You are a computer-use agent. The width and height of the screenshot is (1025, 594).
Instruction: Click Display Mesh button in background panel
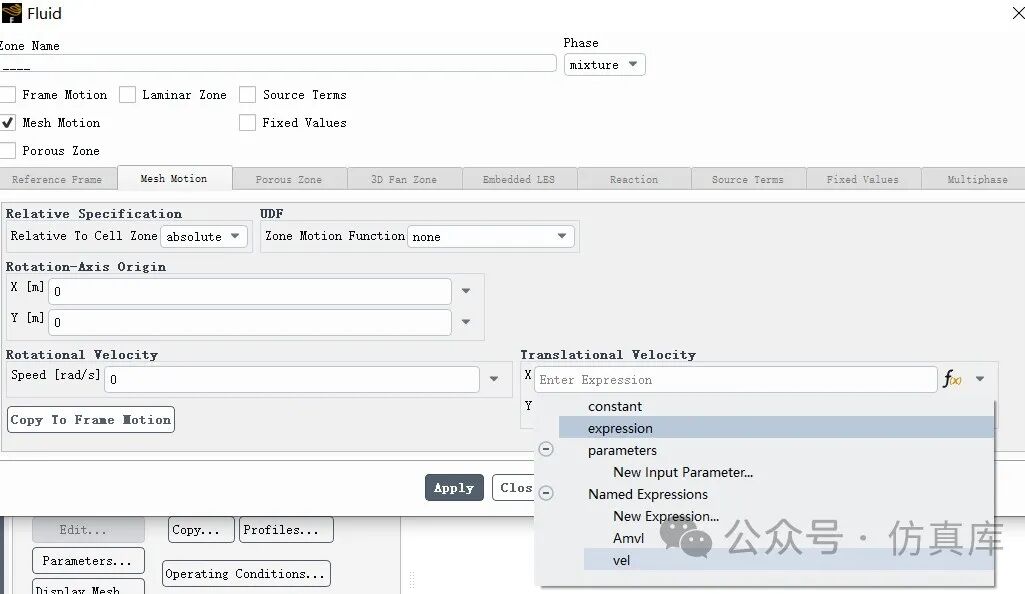88,586
